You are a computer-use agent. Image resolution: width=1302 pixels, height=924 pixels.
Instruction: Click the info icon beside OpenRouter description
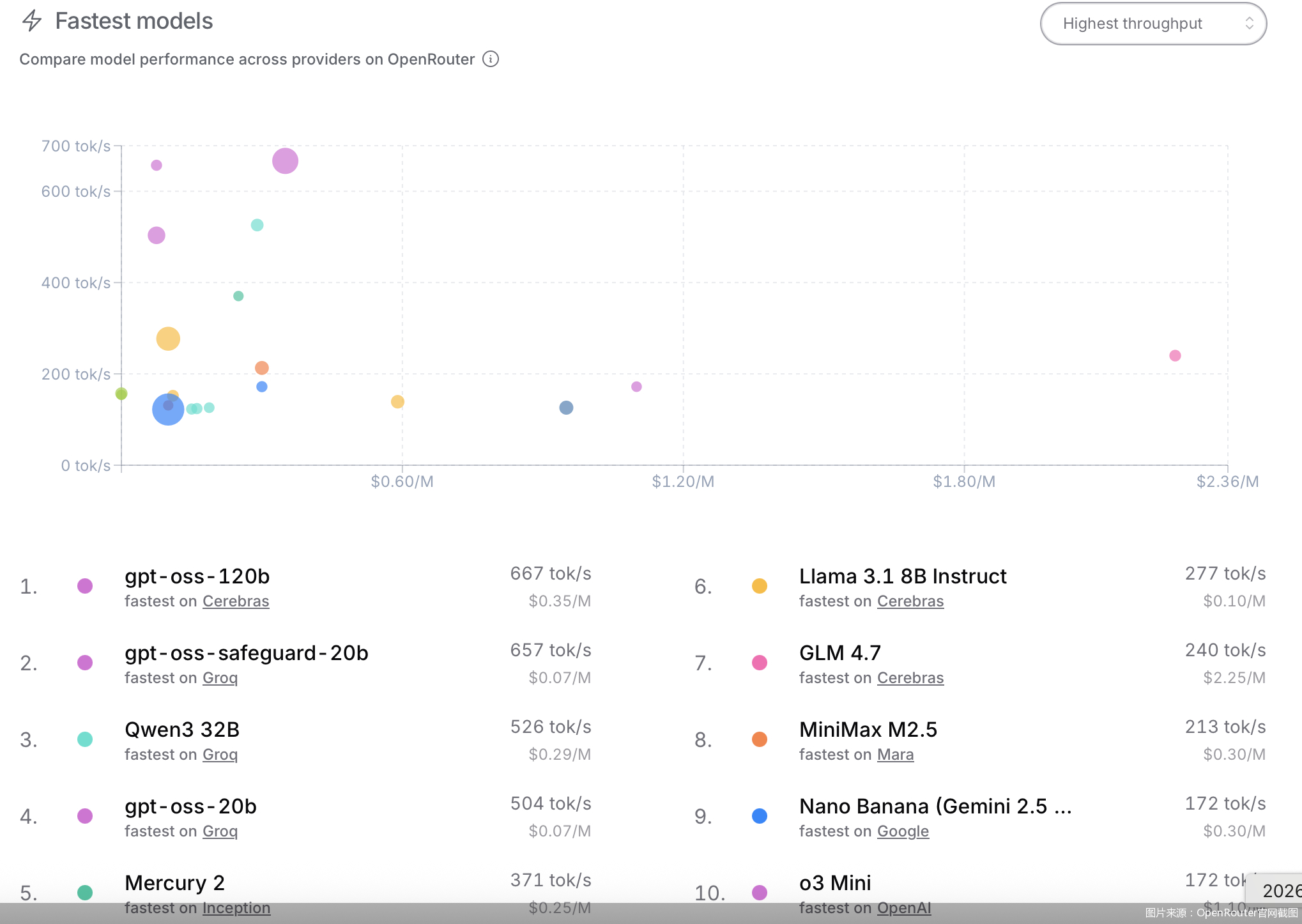click(x=491, y=59)
